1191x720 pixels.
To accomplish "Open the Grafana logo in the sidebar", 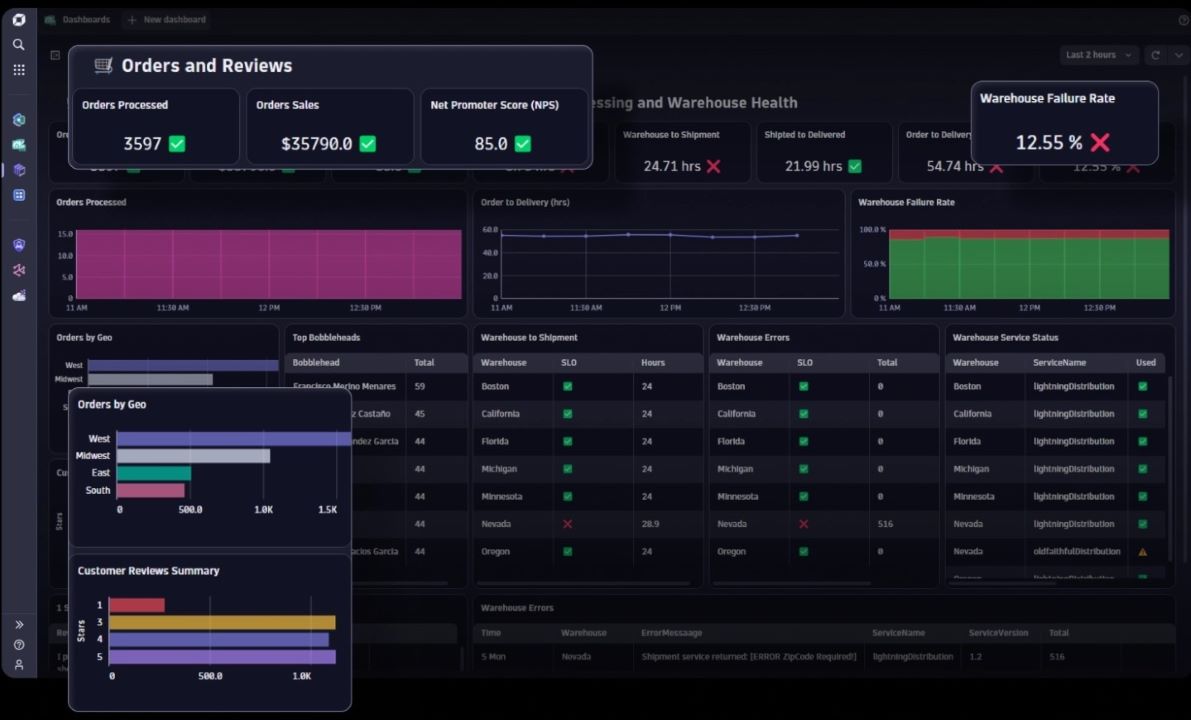I will [x=18, y=19].
